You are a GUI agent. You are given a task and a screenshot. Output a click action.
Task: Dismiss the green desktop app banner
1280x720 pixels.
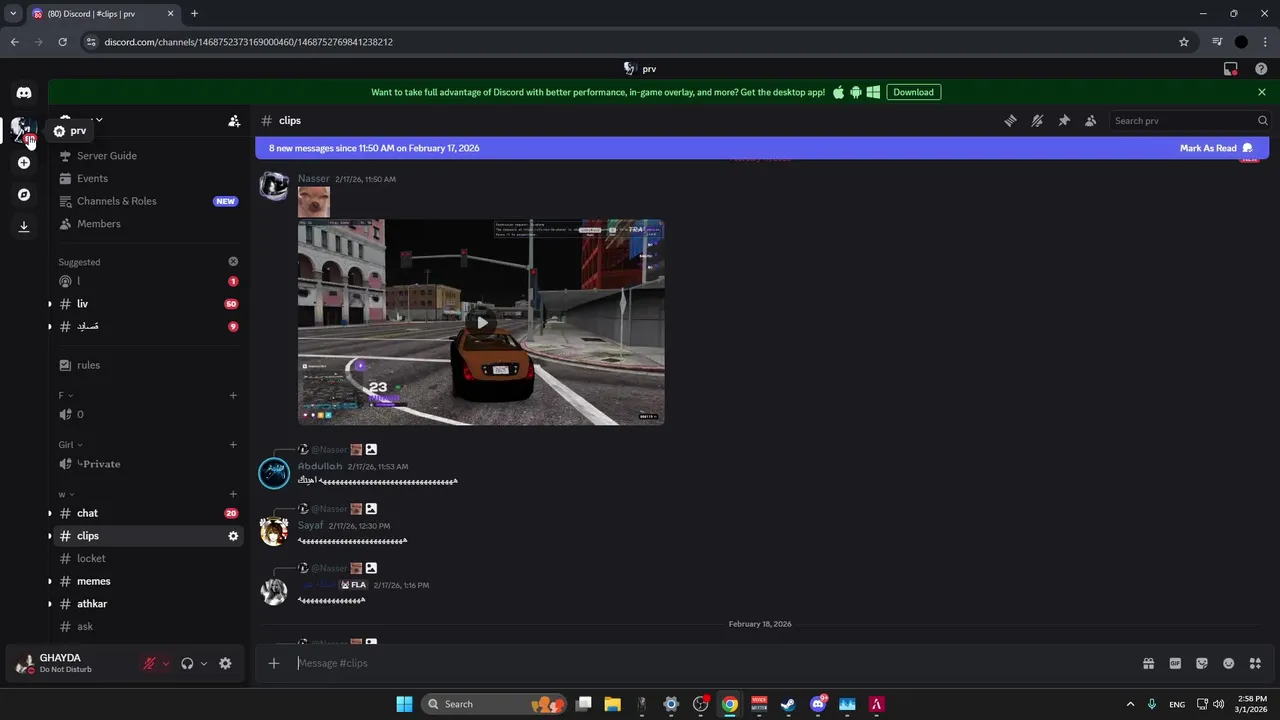(1262, 92)
